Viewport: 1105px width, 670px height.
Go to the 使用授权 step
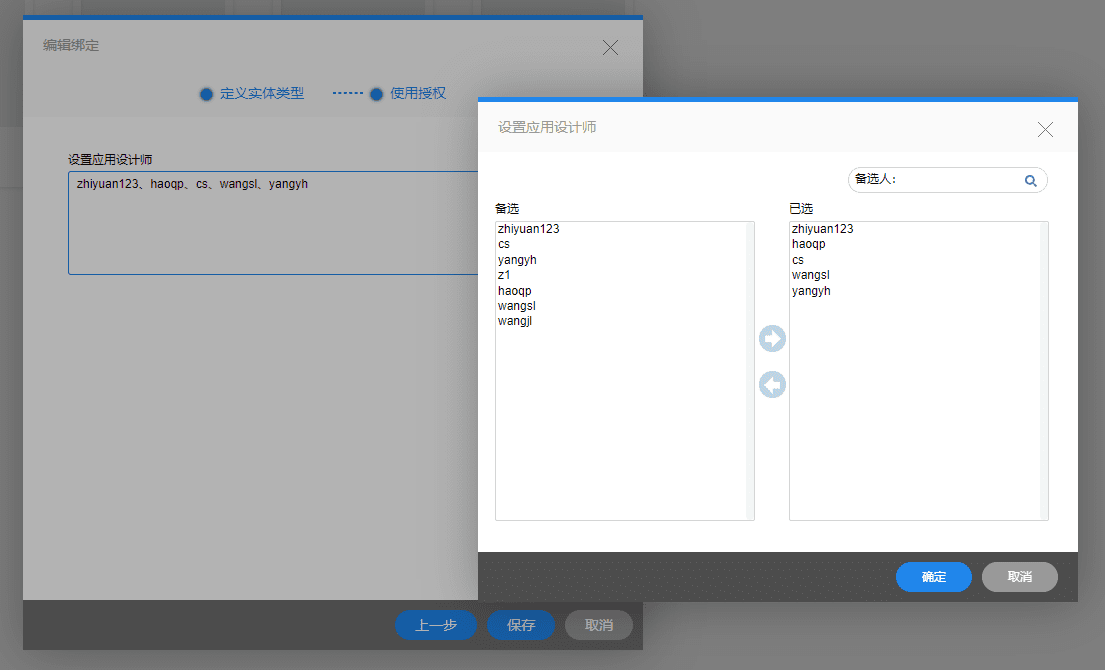[408, 94]
